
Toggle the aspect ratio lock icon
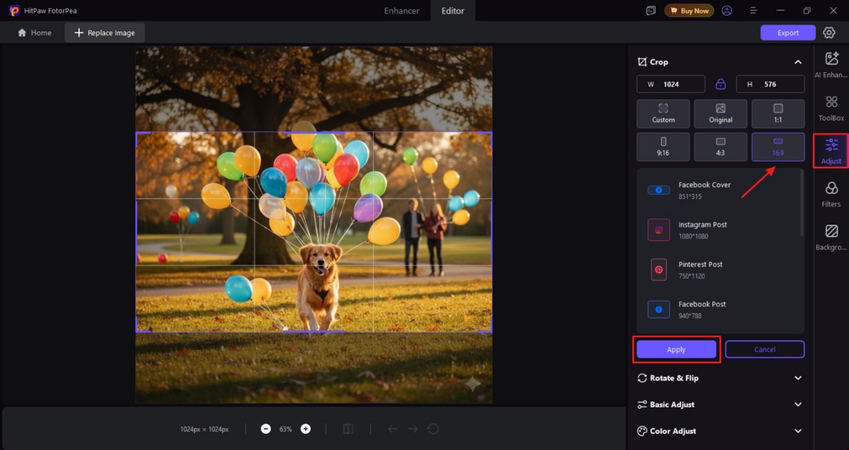(x=720, y=85)
